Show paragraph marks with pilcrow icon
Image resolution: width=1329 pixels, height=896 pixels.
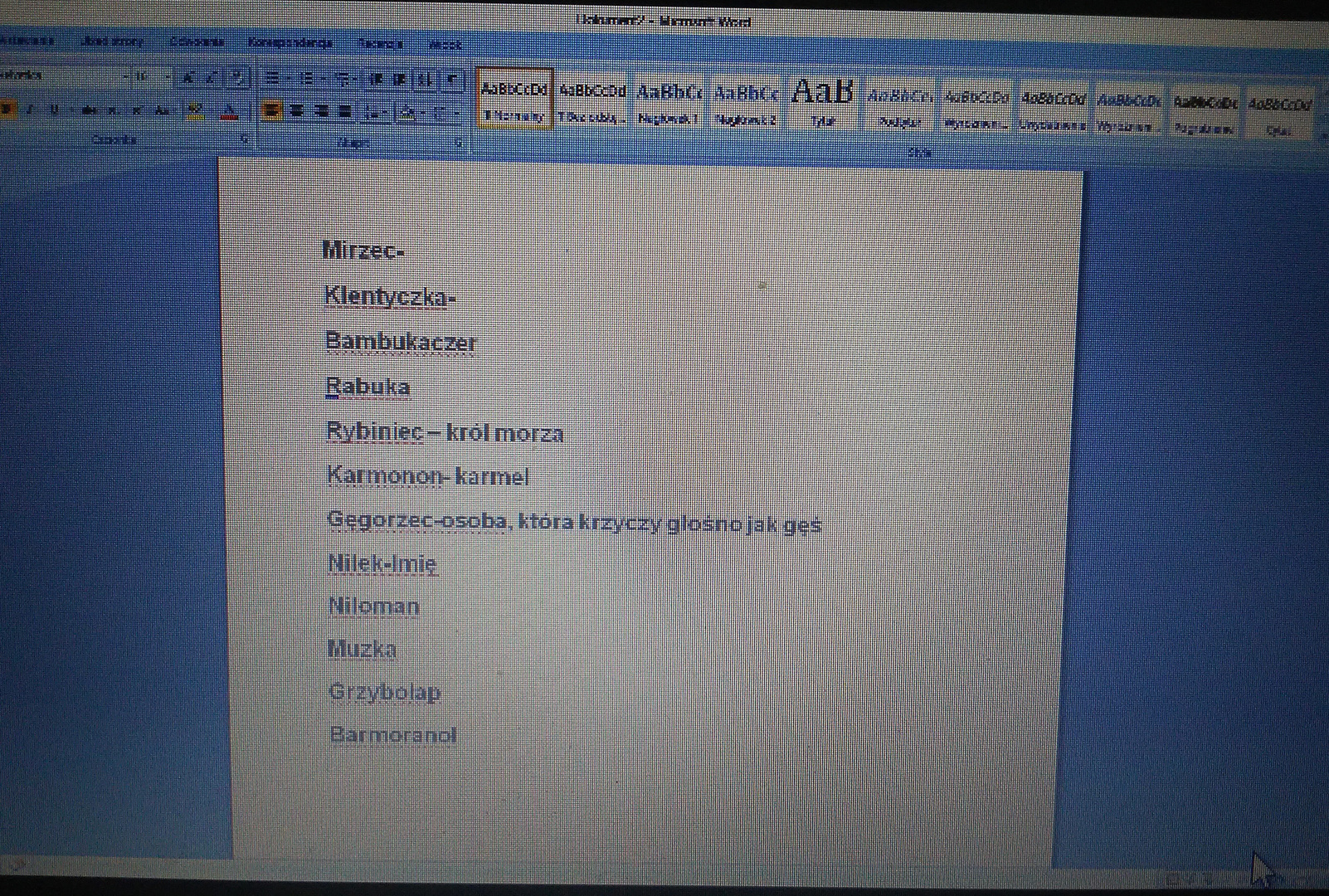(452, 80)
